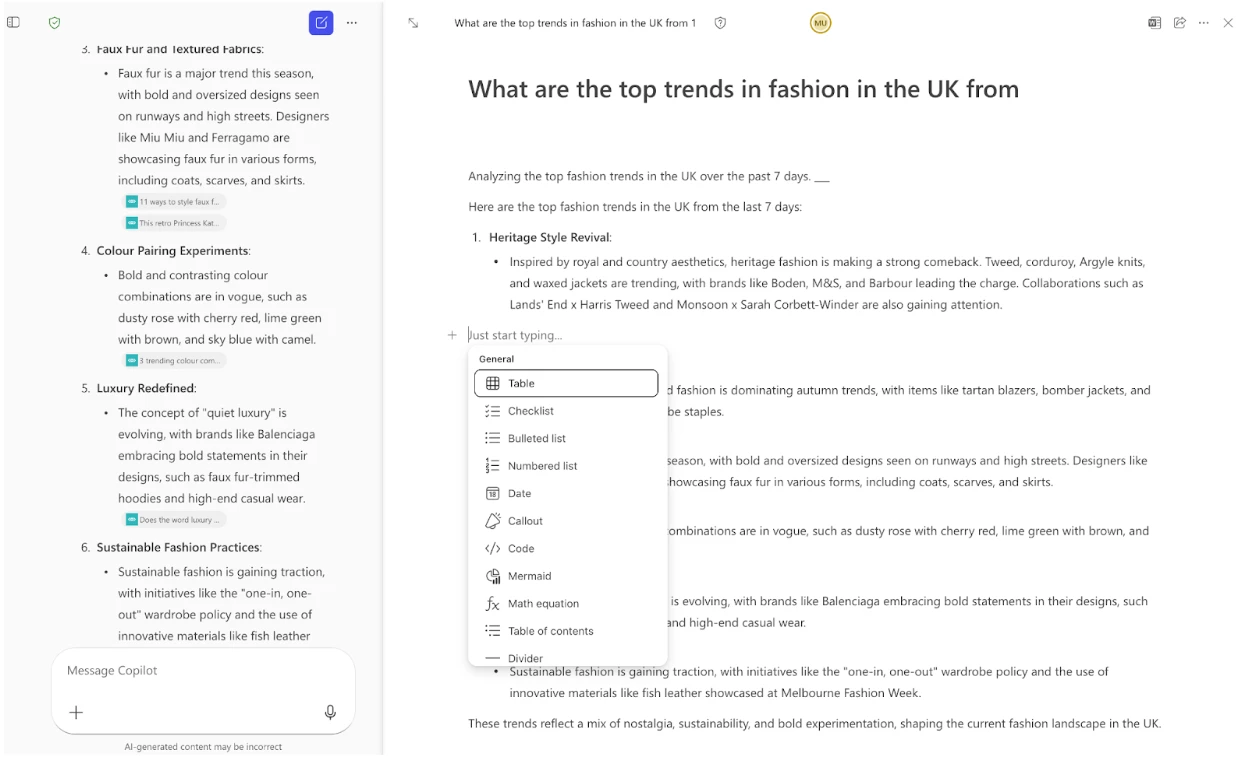Image resolution: width=1252 pixels, height=762 pixels.
Task: Click the plus icon beside Just start typing
Action: 452,335
